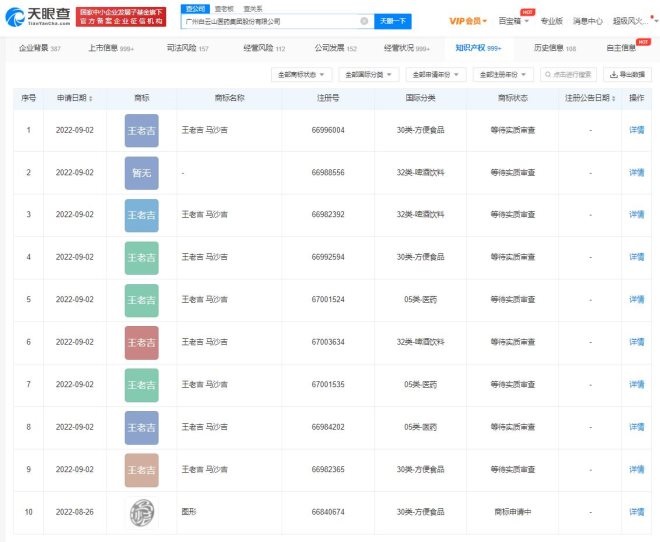Open the 王老吉 trademark image in row 1

tap(142, 130)
